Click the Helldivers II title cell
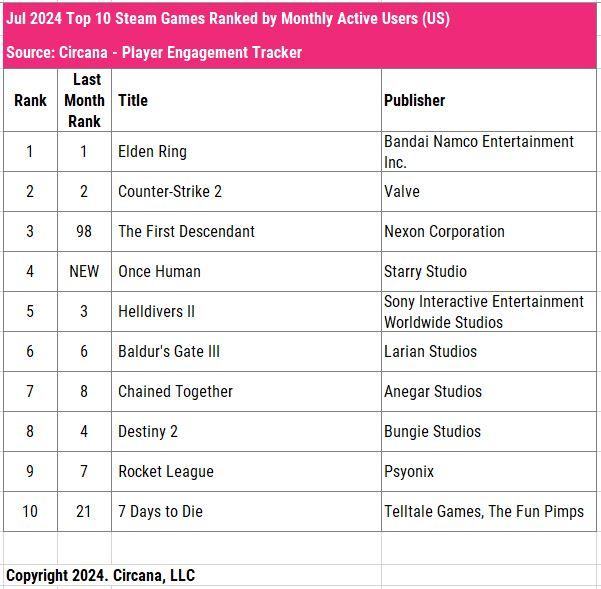 tap(157, 311)
